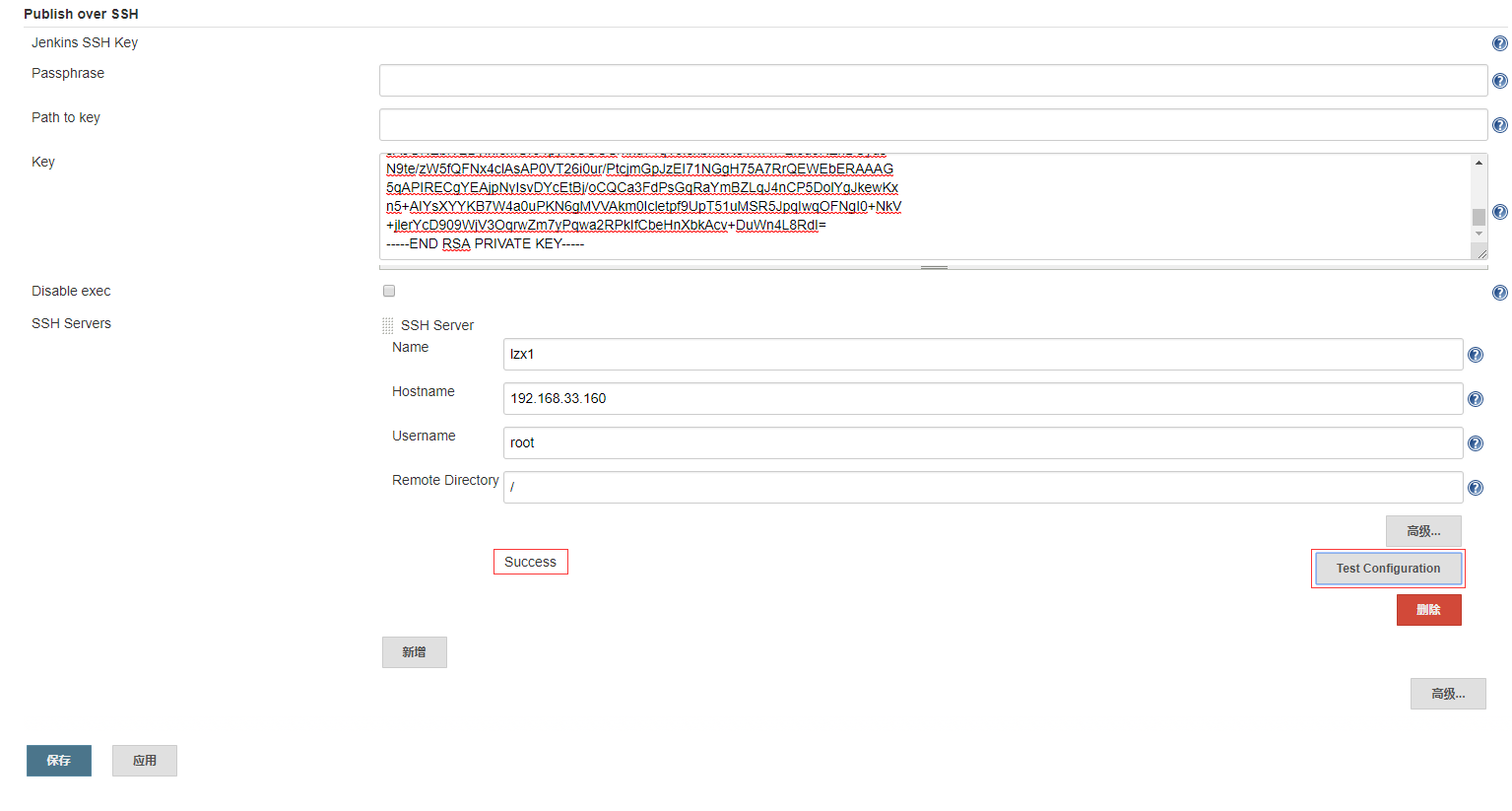Click the Name field containing lzx1
Viewport: 1512px width, 811px height.
(982, 355)
